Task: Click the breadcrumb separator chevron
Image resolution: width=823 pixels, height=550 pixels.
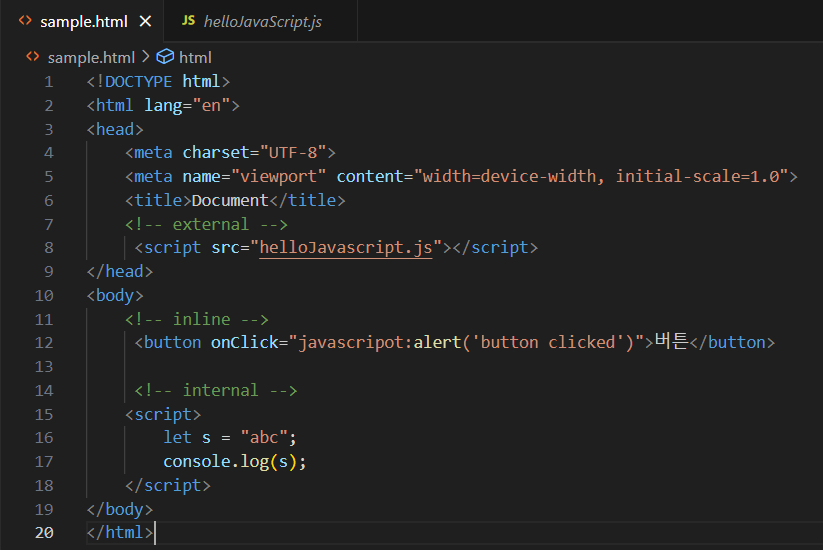Action: click(146, 56)
